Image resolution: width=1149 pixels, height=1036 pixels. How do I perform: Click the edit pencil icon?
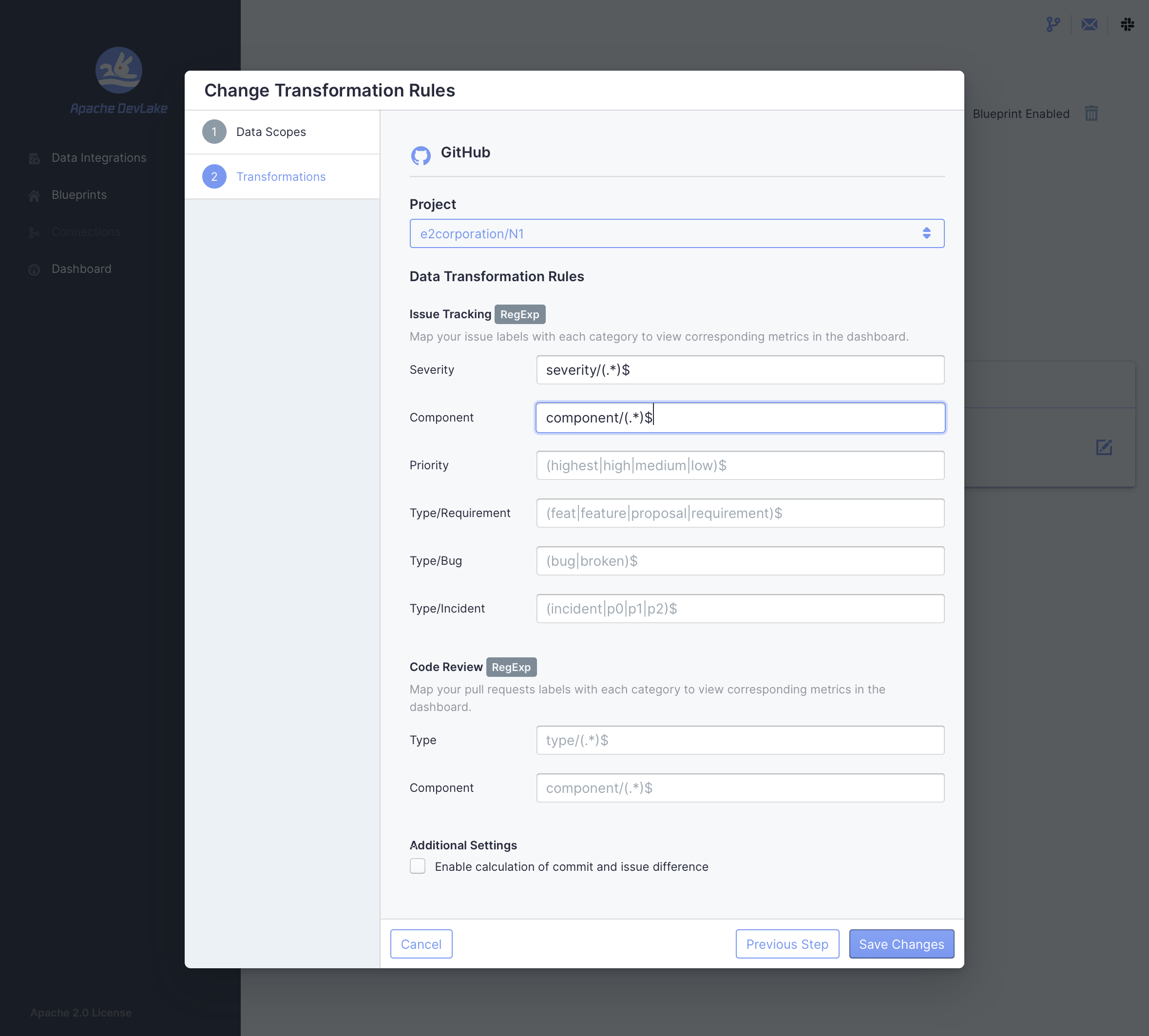pos(1104,447)
